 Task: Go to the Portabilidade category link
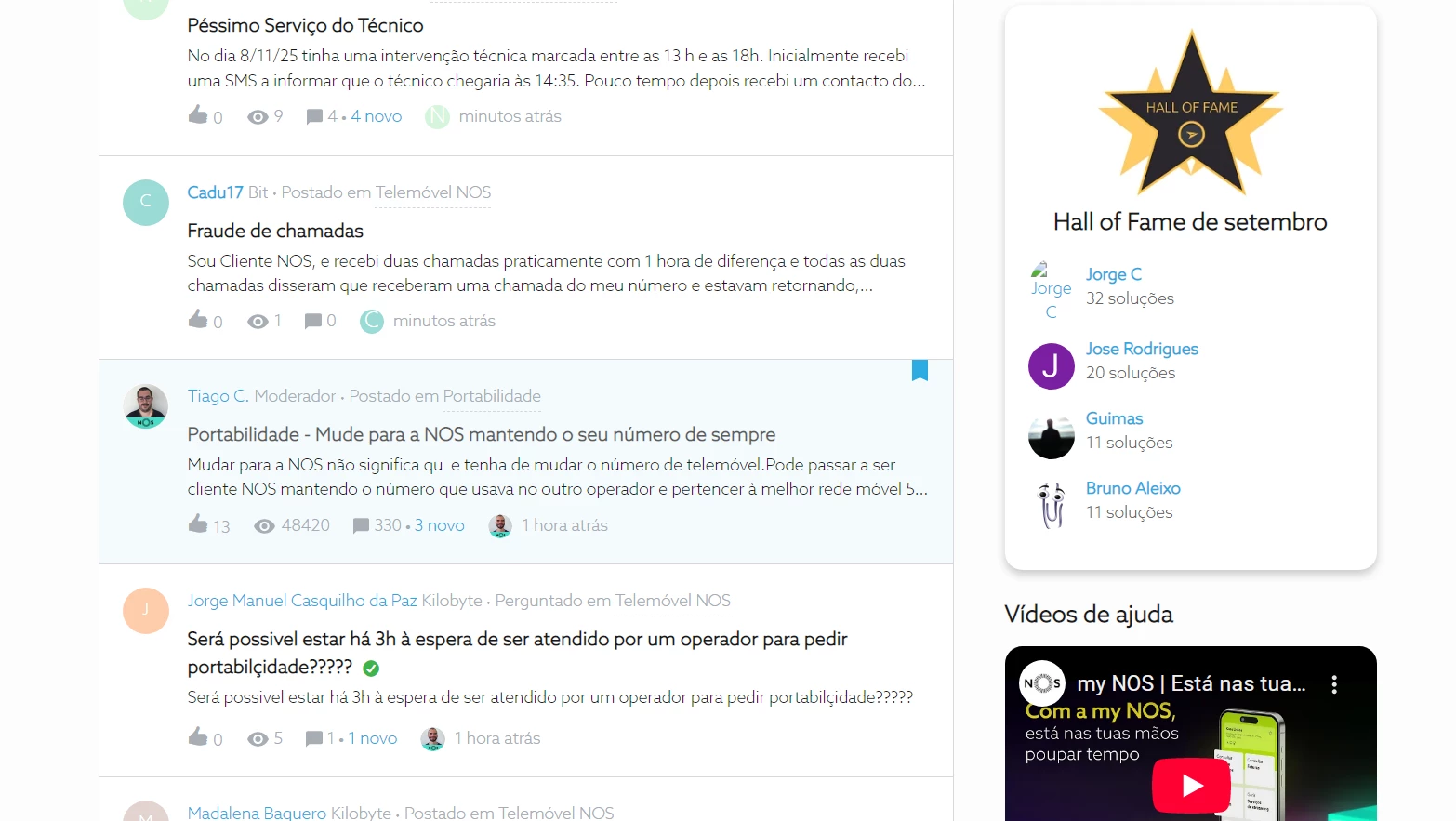492,396
